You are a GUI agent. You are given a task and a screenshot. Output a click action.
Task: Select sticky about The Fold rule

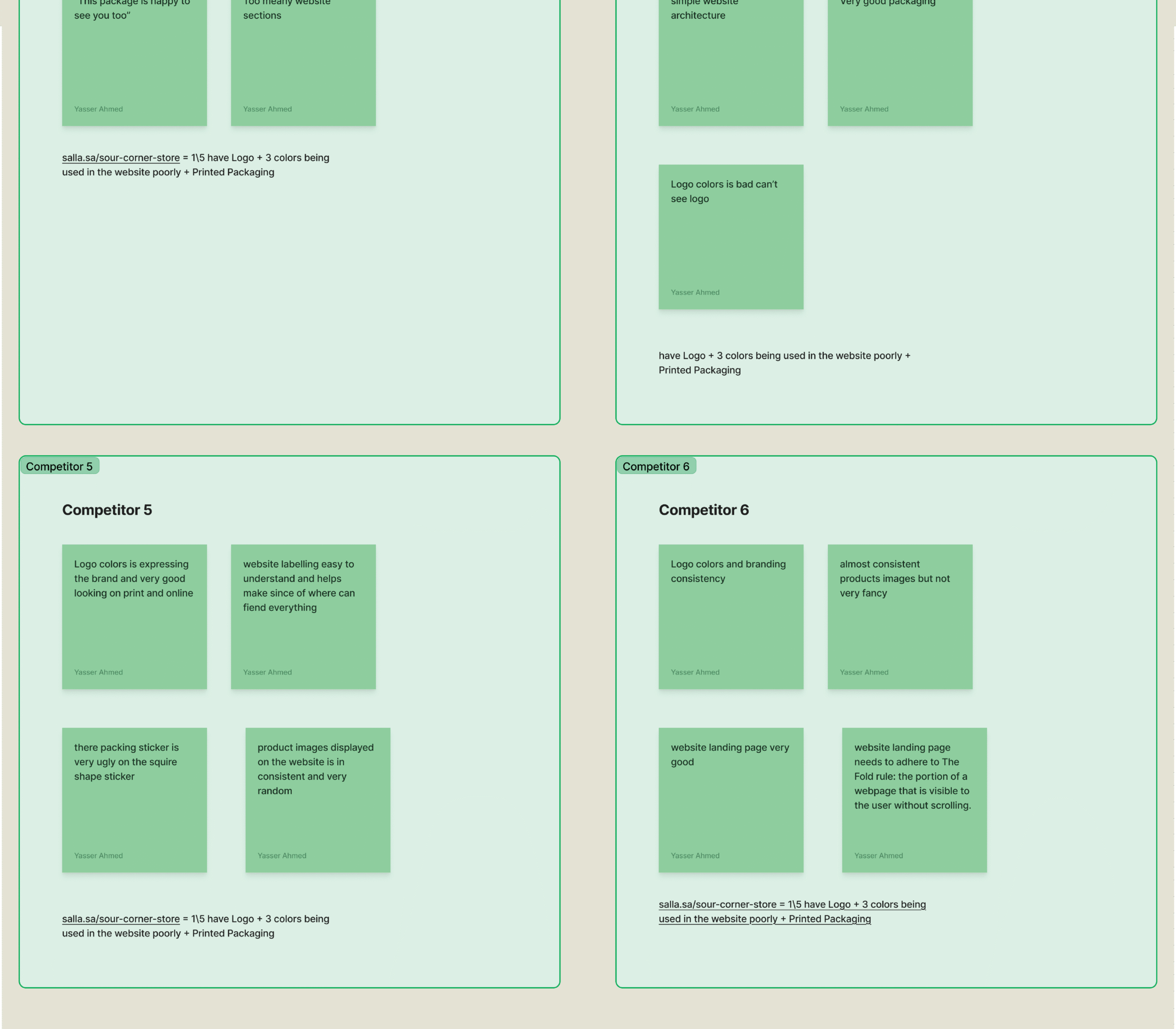coord(914,800)
